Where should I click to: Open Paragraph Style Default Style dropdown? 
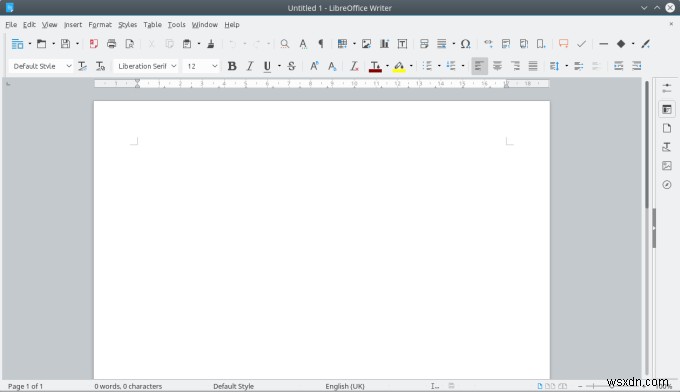pos(69,66)
